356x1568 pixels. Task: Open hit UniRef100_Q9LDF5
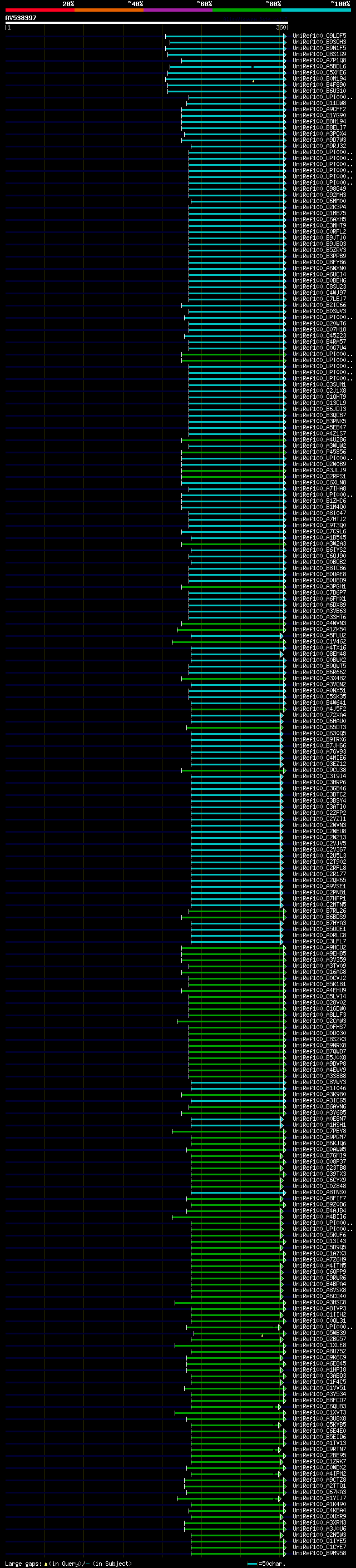pos(319,36)
